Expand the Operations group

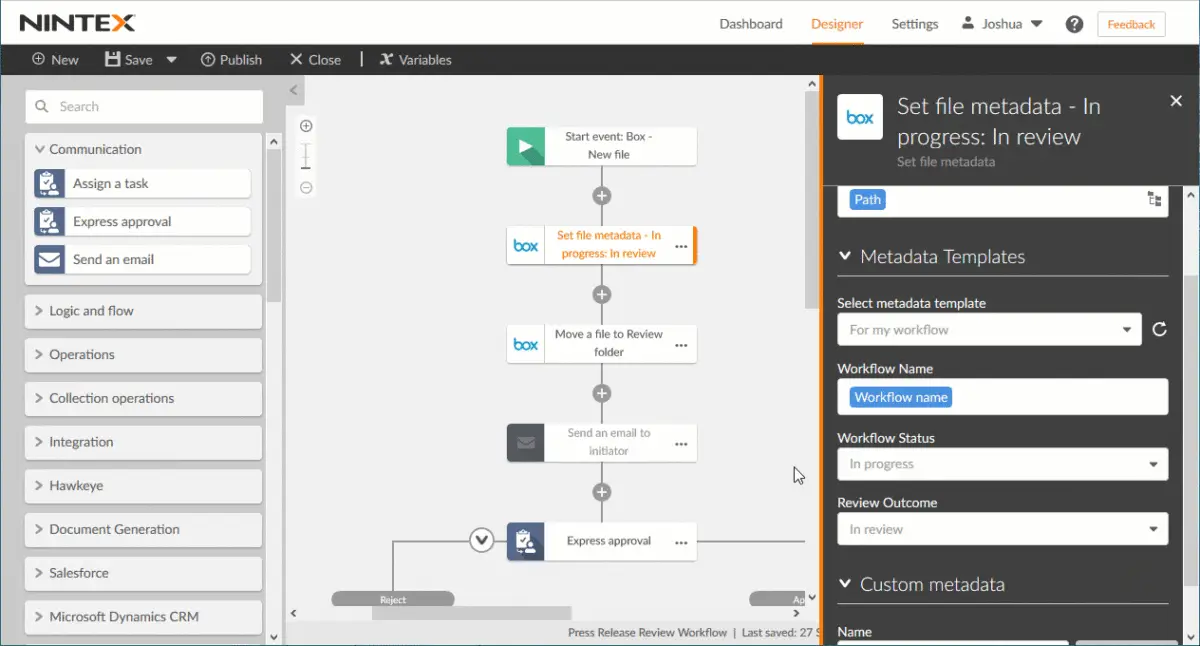[144, 354]
